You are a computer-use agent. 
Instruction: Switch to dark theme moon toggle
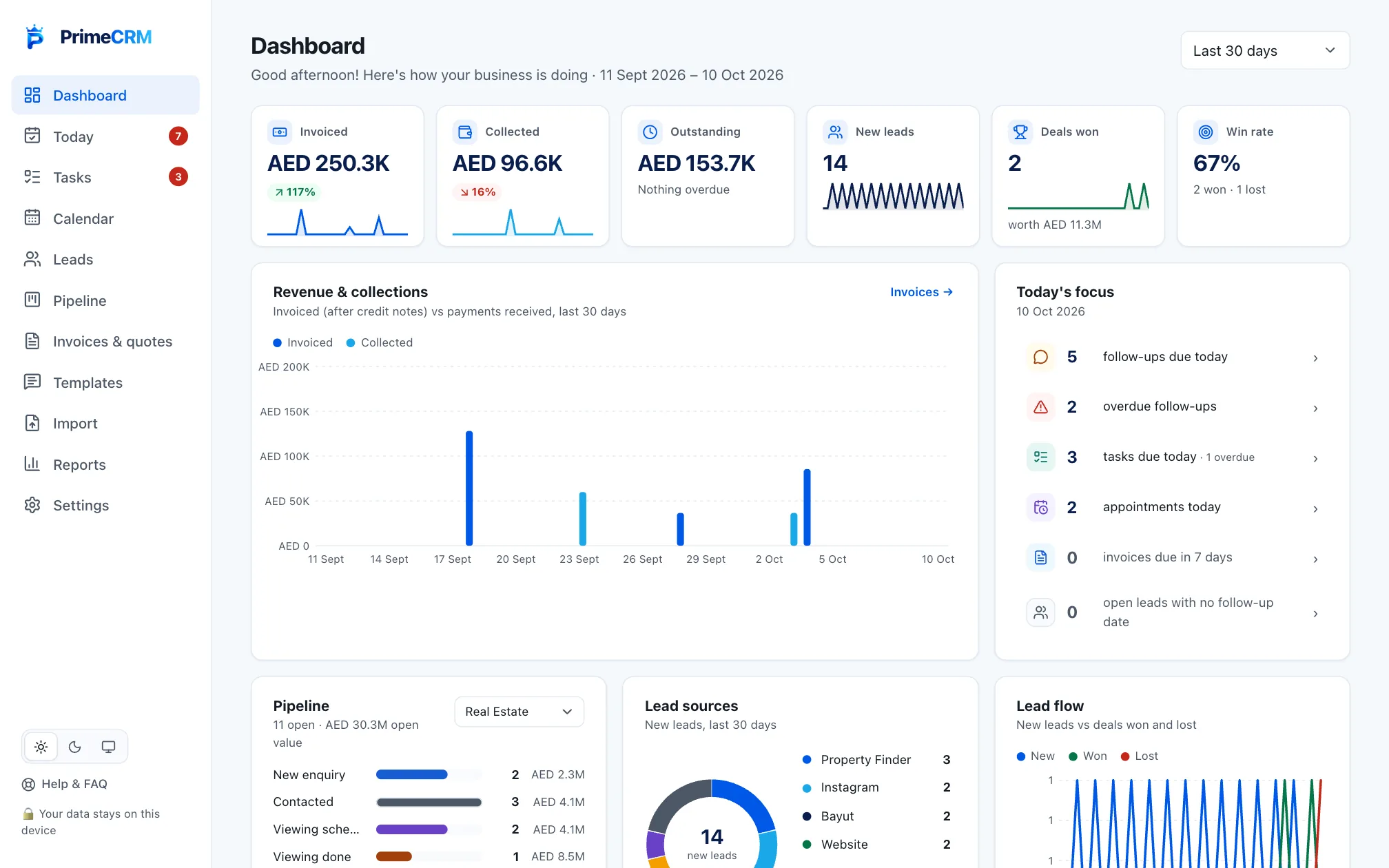(75, 747)
